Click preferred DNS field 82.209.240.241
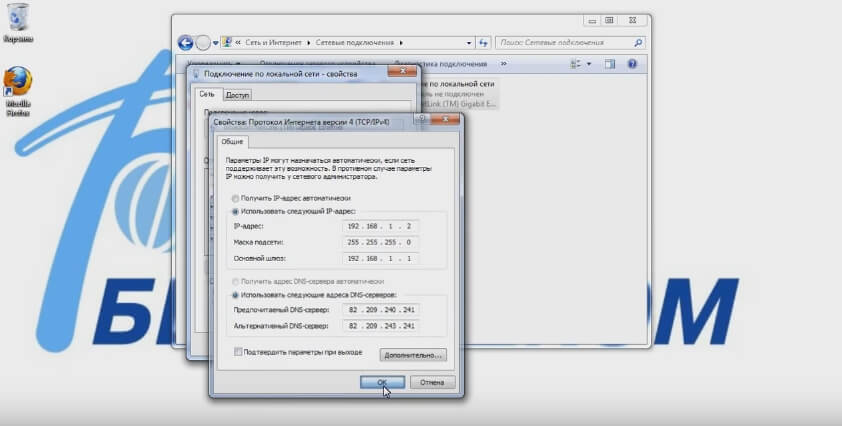 click(x=382, y=310)
